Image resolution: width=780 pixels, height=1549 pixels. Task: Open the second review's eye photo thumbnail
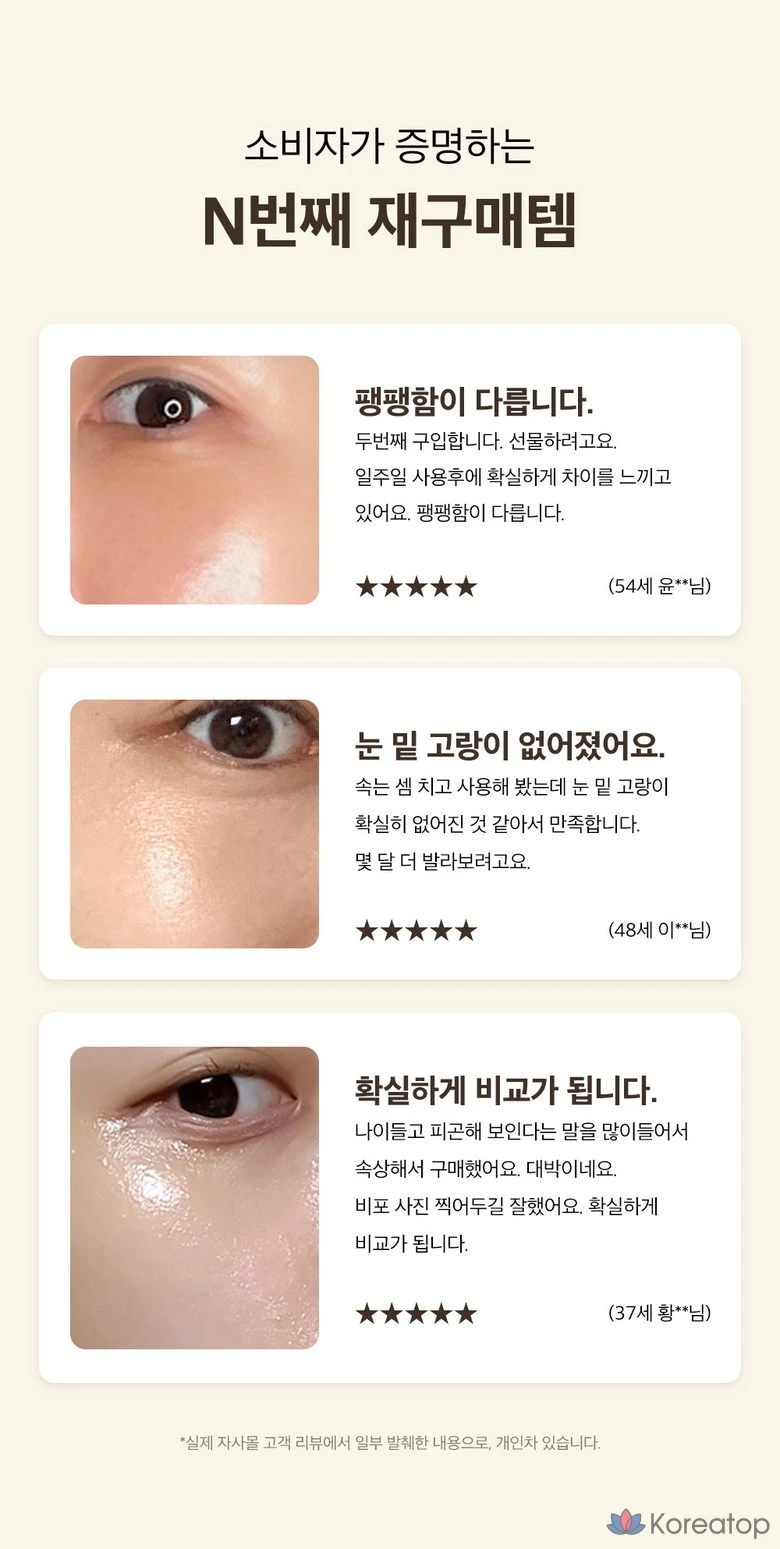[x=194, y=824]
